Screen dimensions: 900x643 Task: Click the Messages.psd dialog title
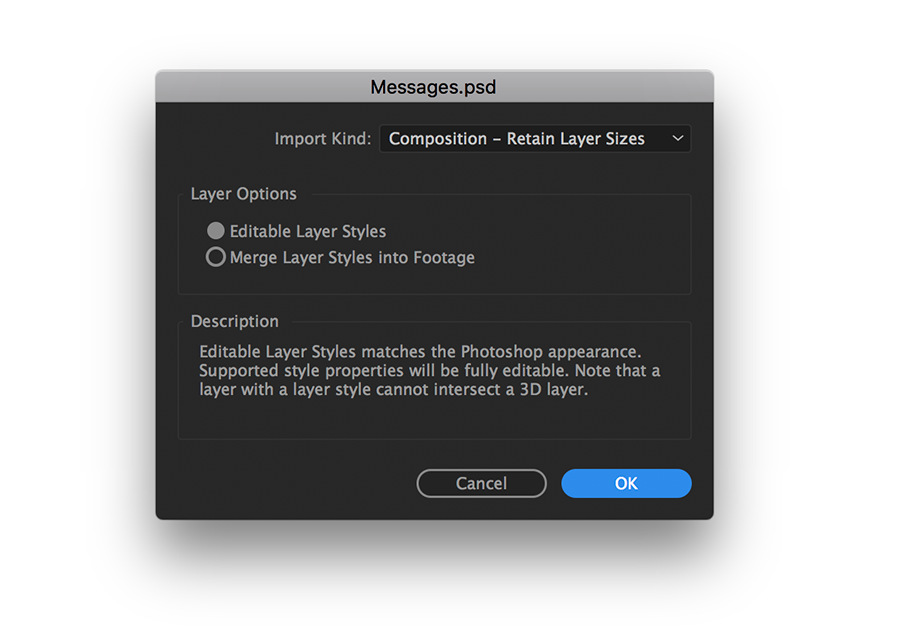tap(433, 87)
